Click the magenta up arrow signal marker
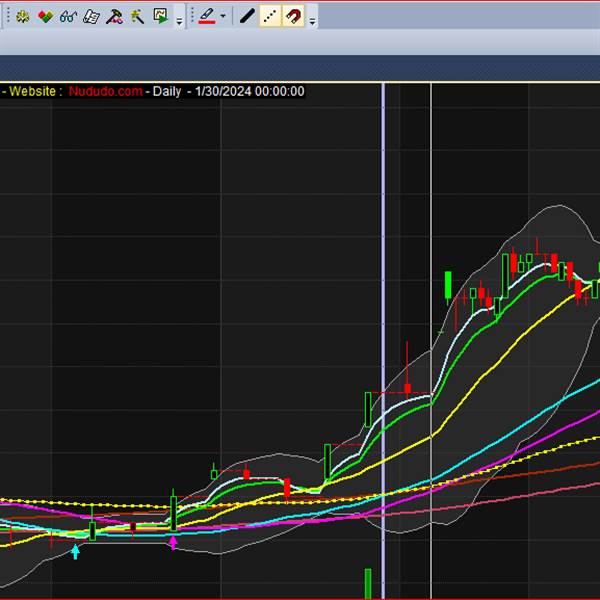 173,543
